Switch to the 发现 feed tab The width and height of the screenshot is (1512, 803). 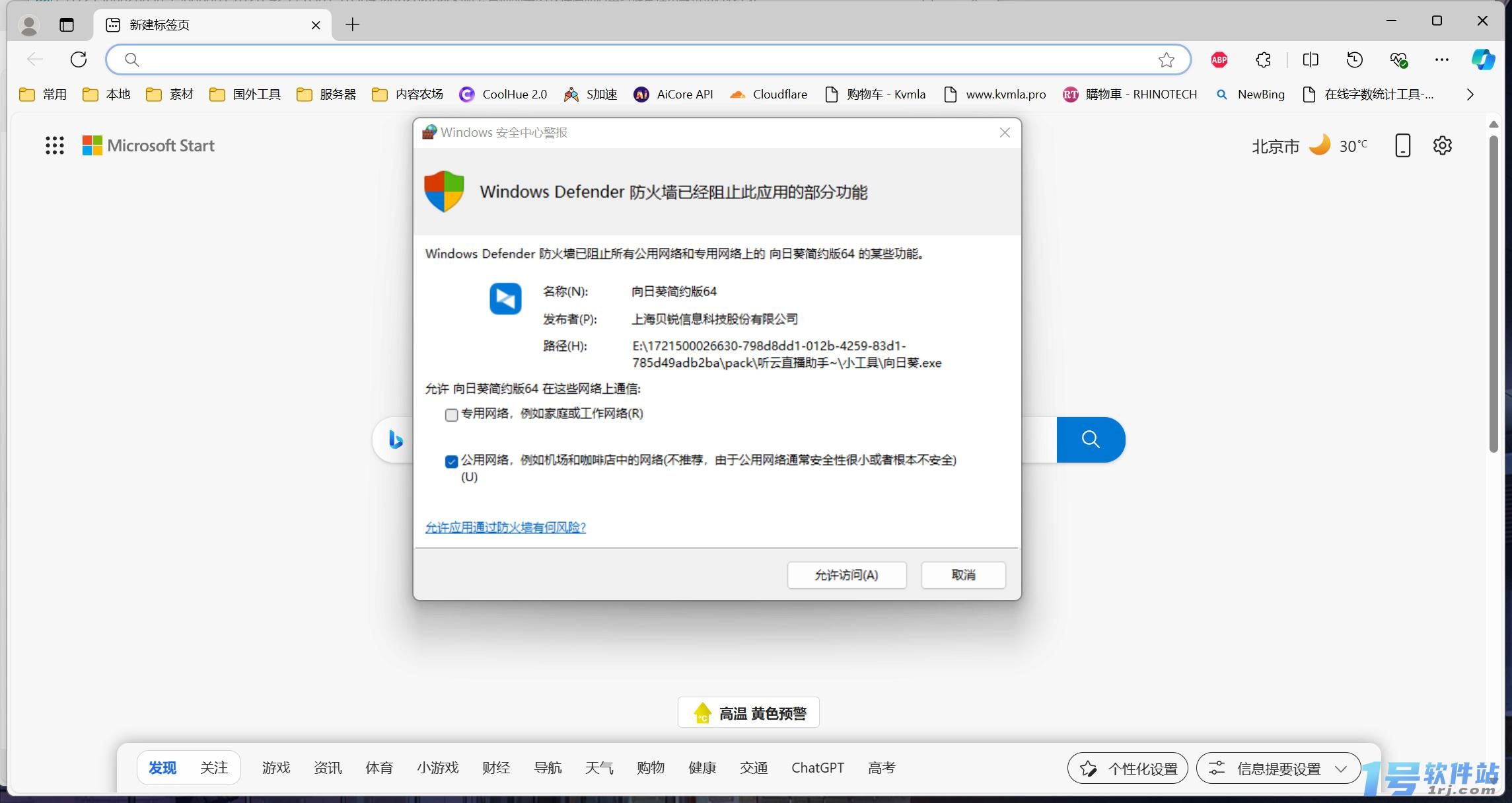click(162, 768)
